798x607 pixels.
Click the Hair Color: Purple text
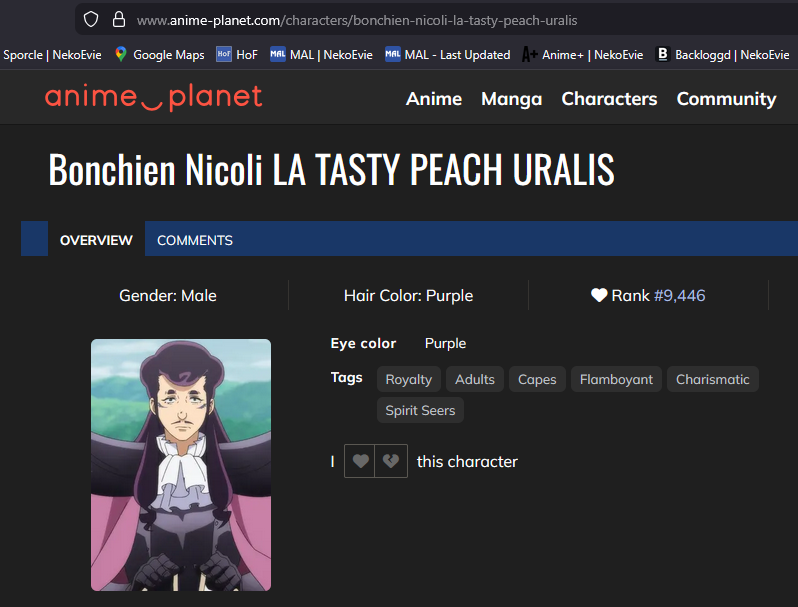409,296
